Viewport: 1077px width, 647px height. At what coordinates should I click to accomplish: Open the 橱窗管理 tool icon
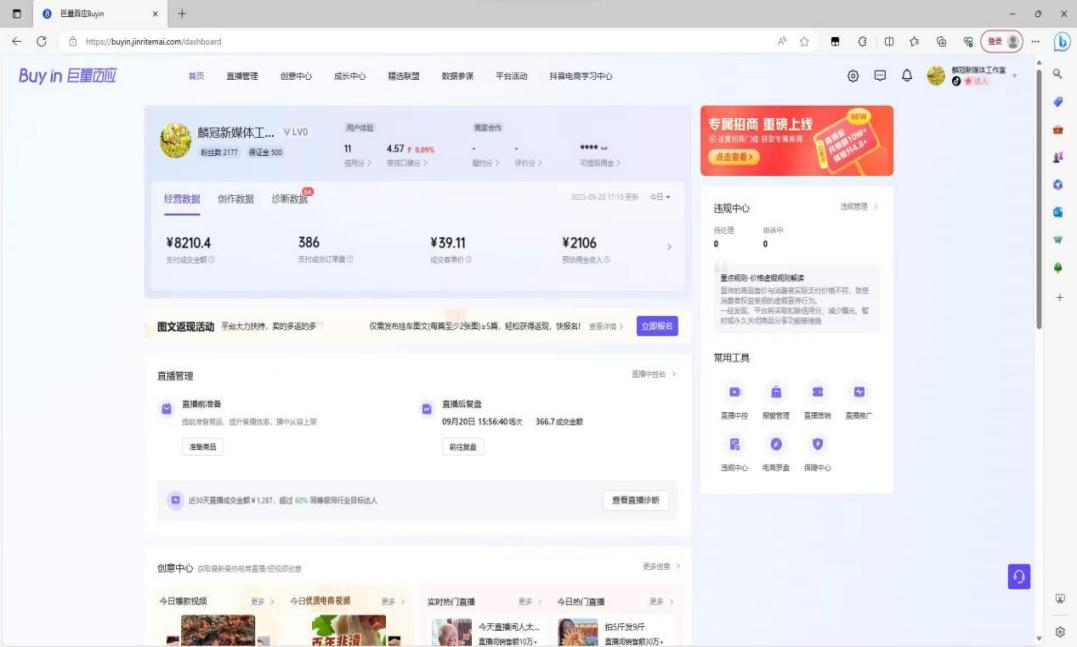pyautogui.click(x=776, y=392)
